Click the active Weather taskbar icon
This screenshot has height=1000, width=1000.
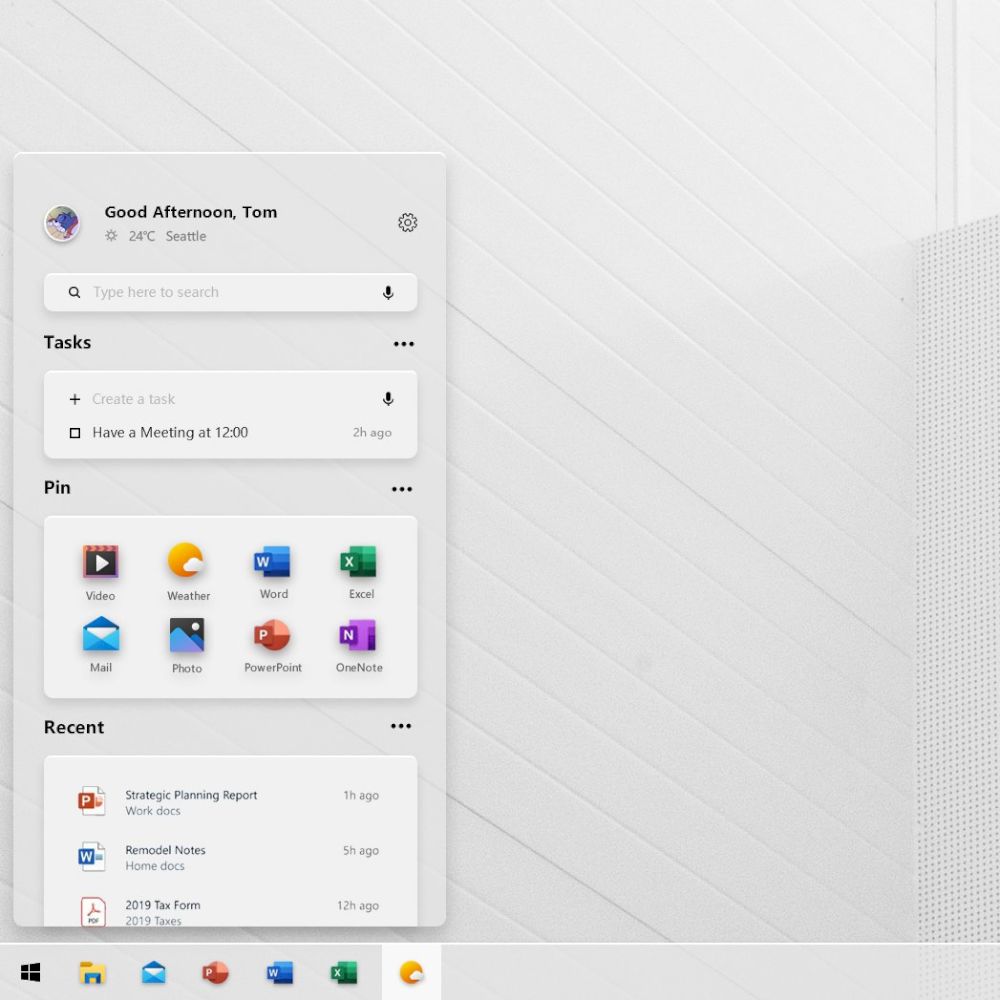[411, 973]
